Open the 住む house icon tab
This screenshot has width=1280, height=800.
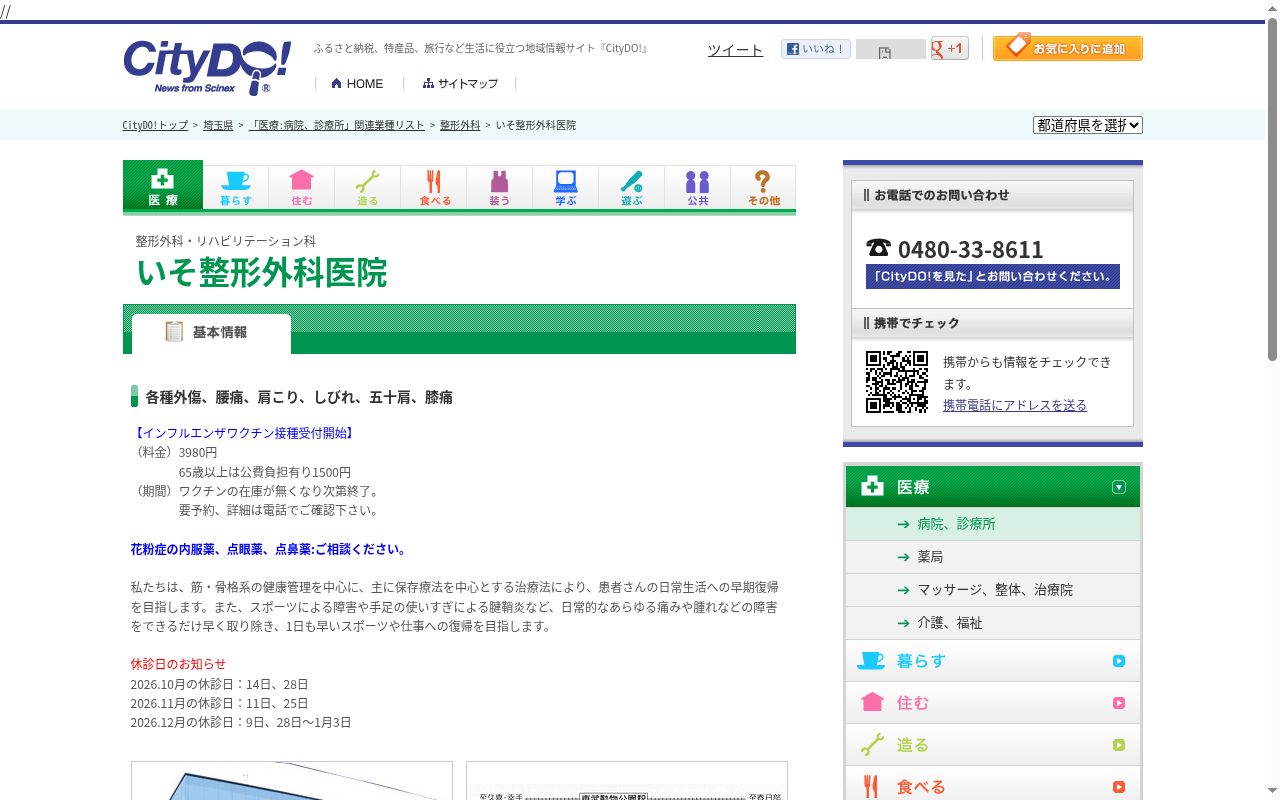point(302,187)
